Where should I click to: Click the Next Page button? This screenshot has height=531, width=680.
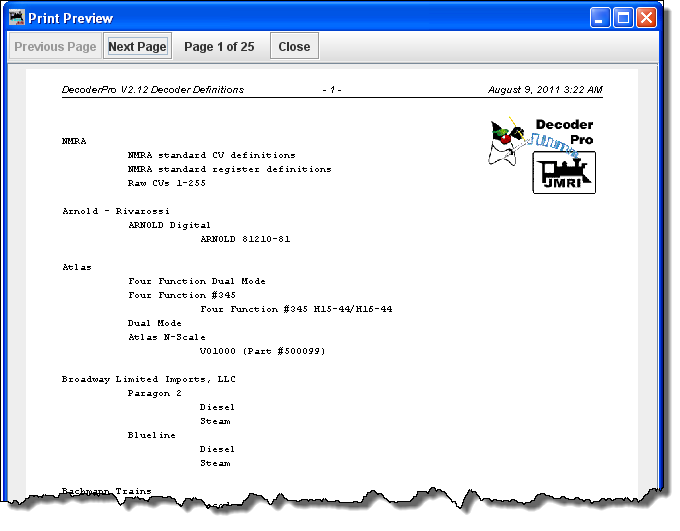click(137, 47)
